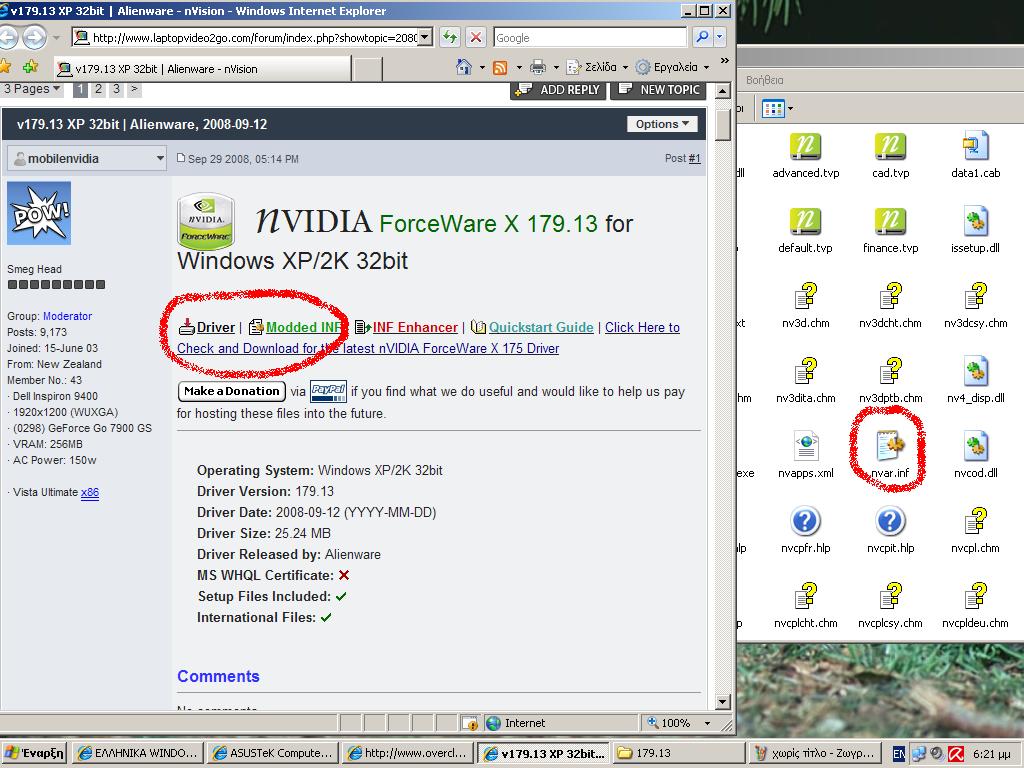Screen dimensions: 1024x768
Task: Click the ADD REPLY button
Action: (558, 90)
